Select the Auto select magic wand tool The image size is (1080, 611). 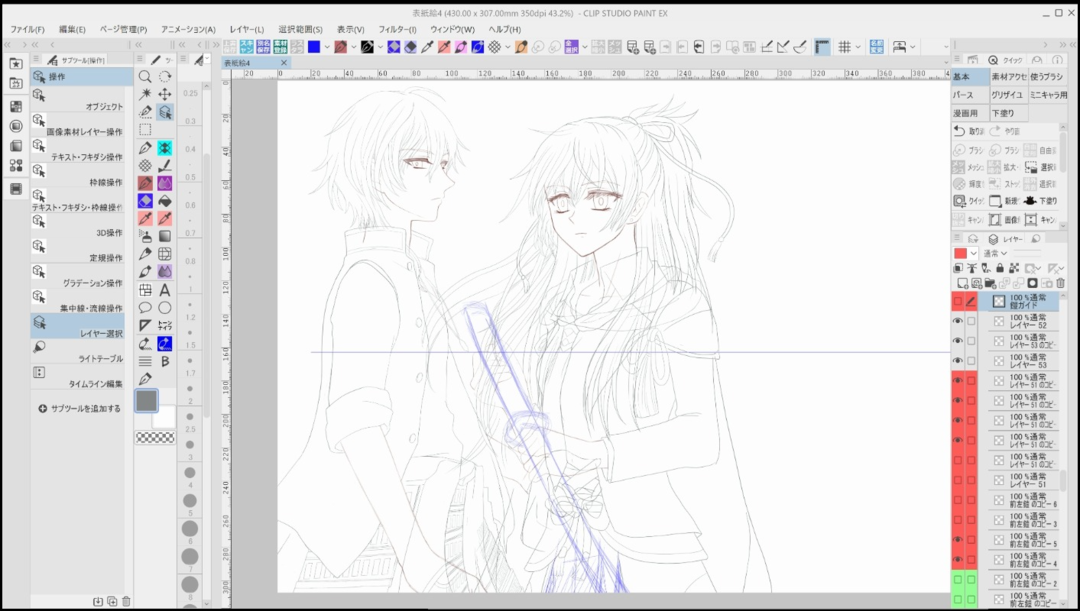click(145, 94)
